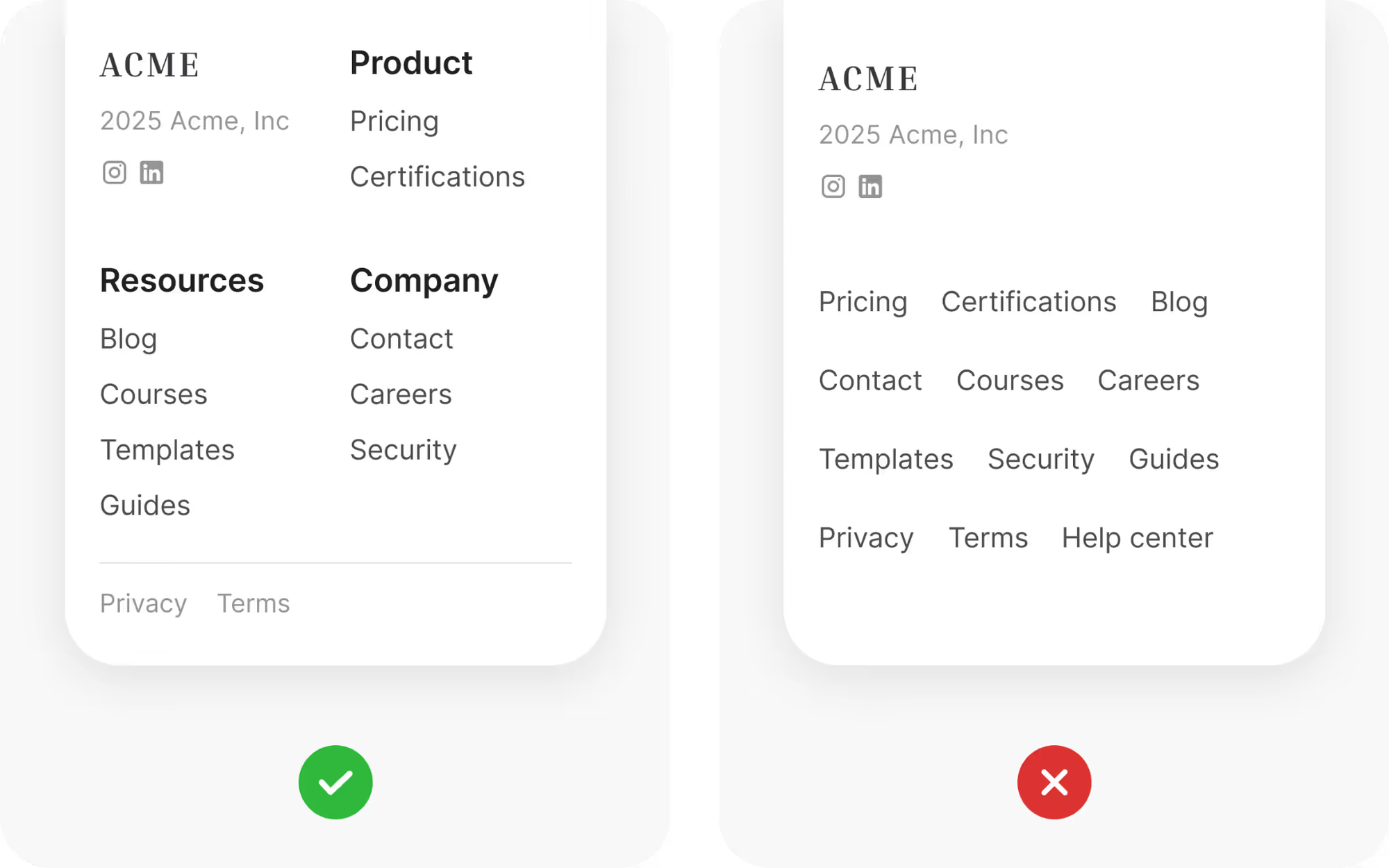Click the LinkedIn icon in the left footer
The image size is (1389, 868).
(x=151, y=172)
